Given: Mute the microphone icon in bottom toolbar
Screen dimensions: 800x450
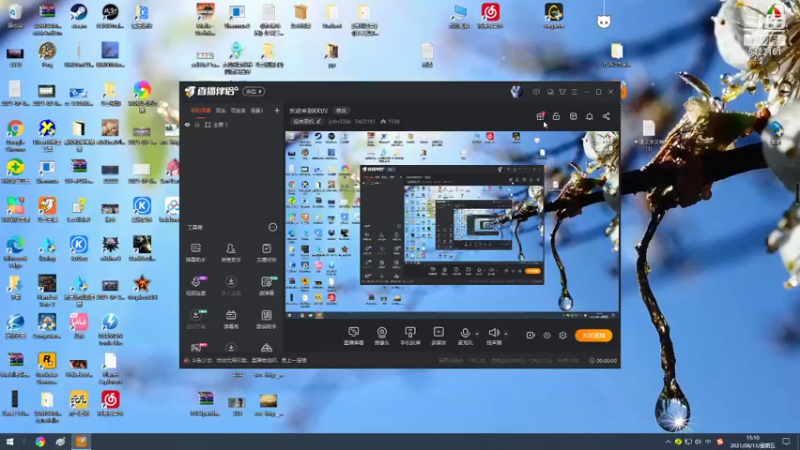Looking at the screenshot, I should 465,333.
